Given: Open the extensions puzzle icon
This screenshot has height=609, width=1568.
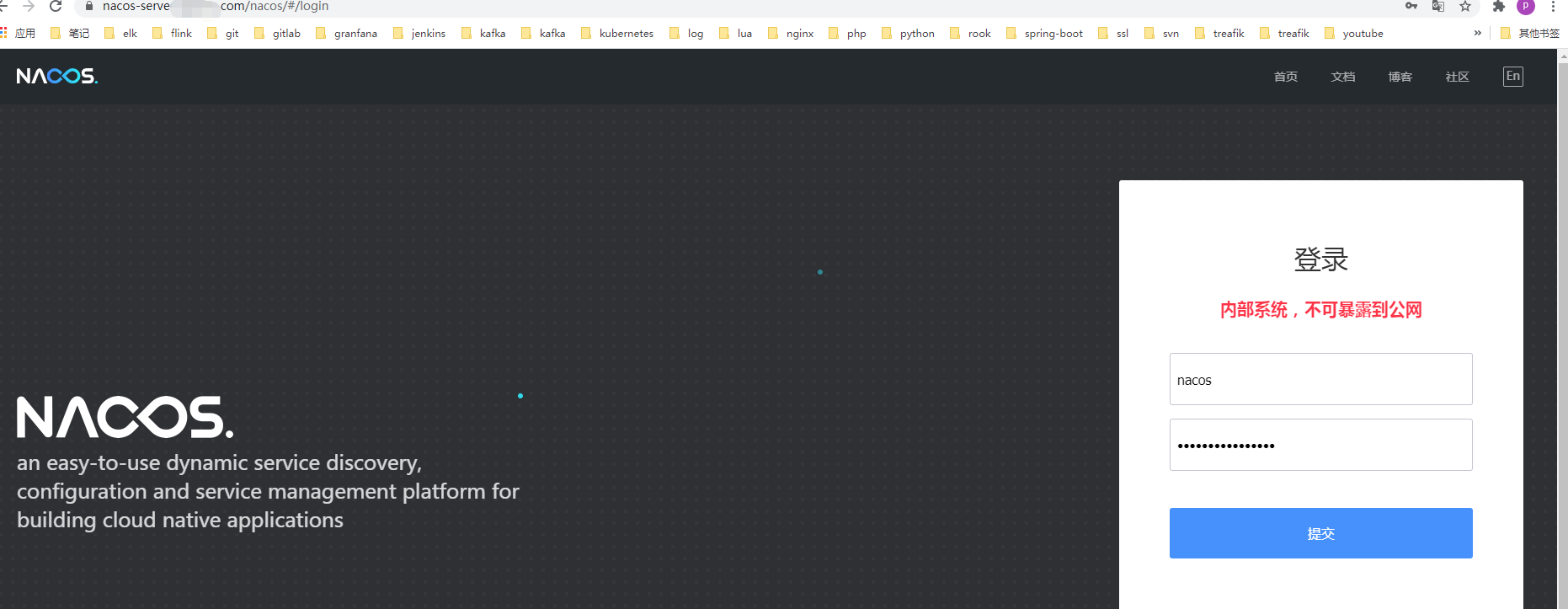Looking at the screenshot, I should [1498, 6].
